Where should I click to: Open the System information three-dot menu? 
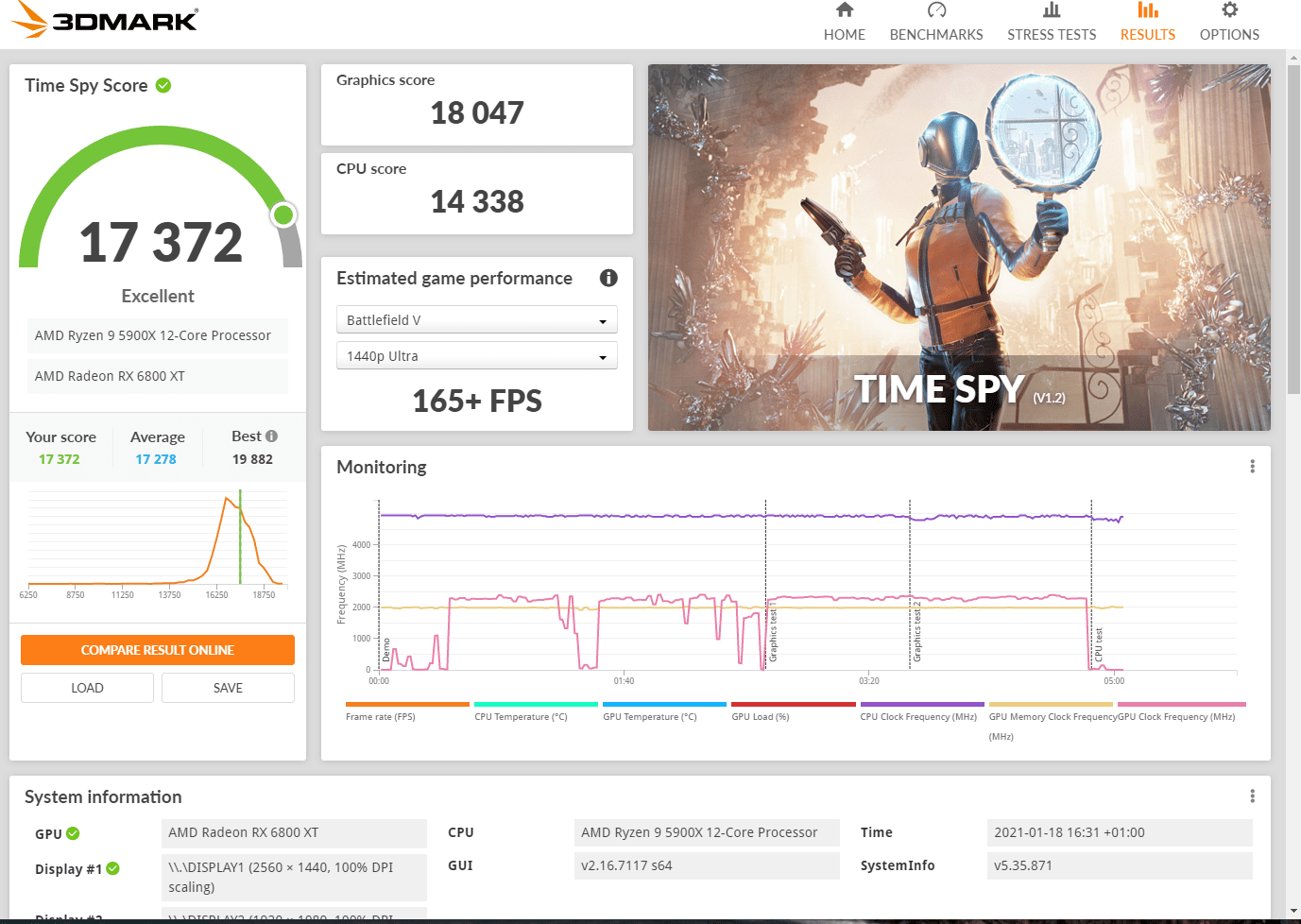pyautogui.click(x=1253, y=796)
